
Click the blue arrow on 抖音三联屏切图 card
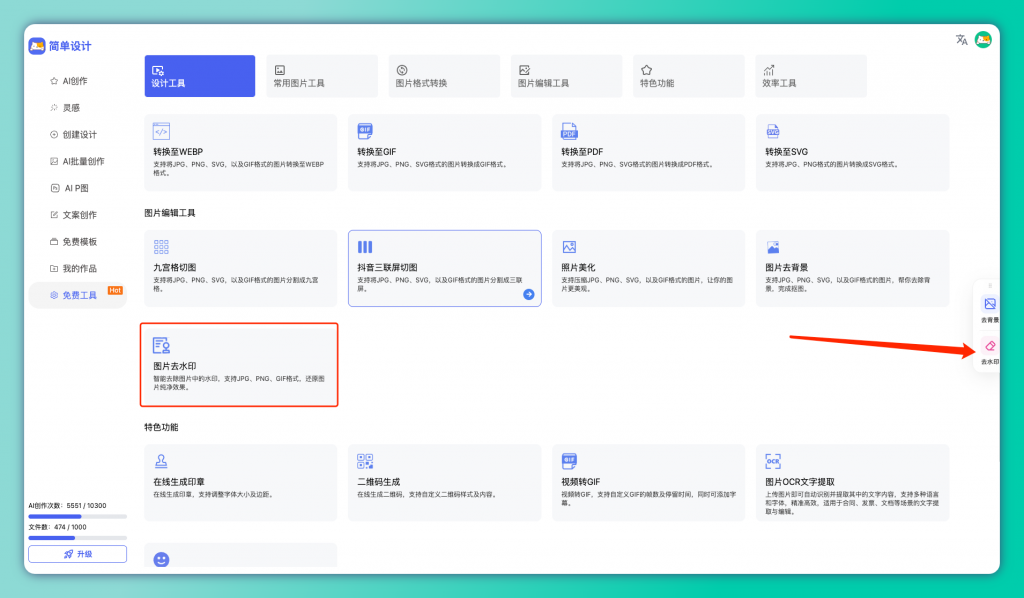528,294
